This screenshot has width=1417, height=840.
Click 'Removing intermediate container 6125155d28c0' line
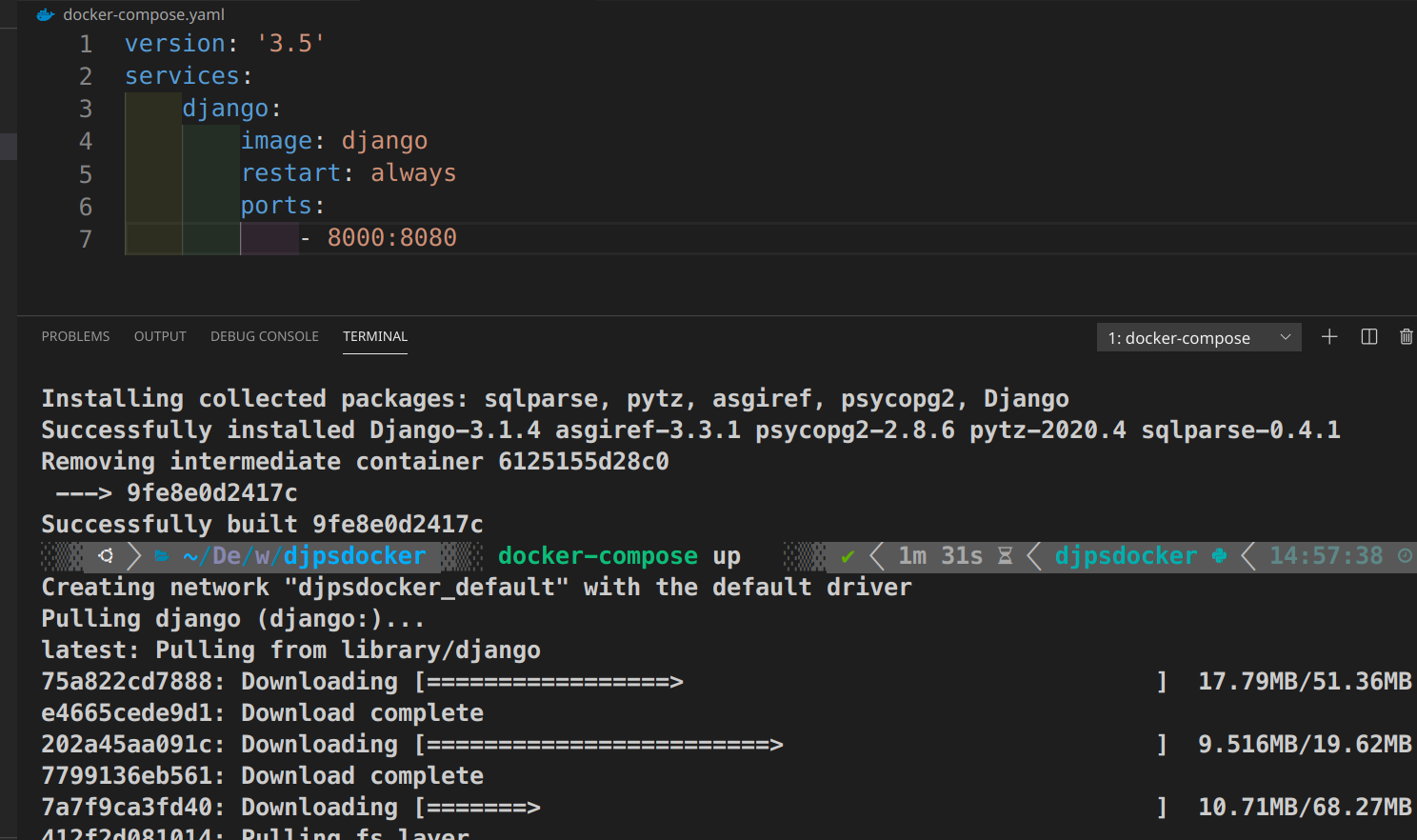pos(355,462)
